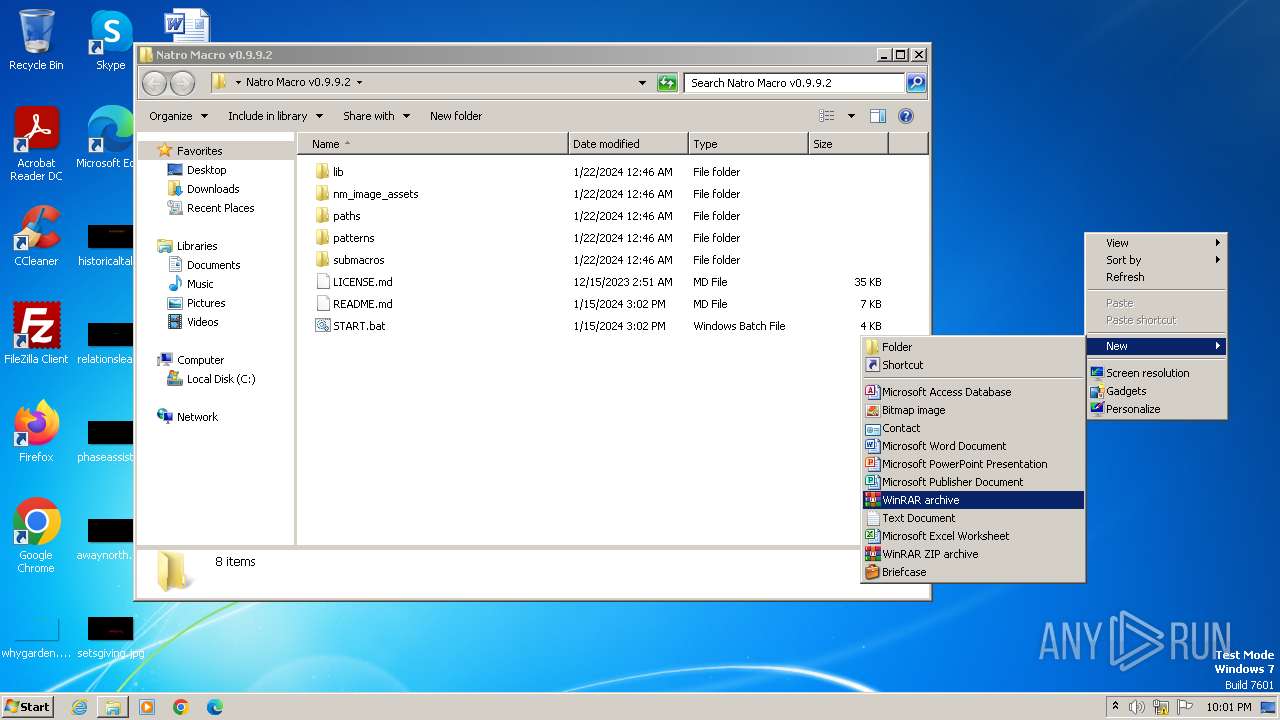Open Firefox desktop icon
The height and width of the screenshot is (720, 1280).
pyautogui.click(x=36, y=431)
